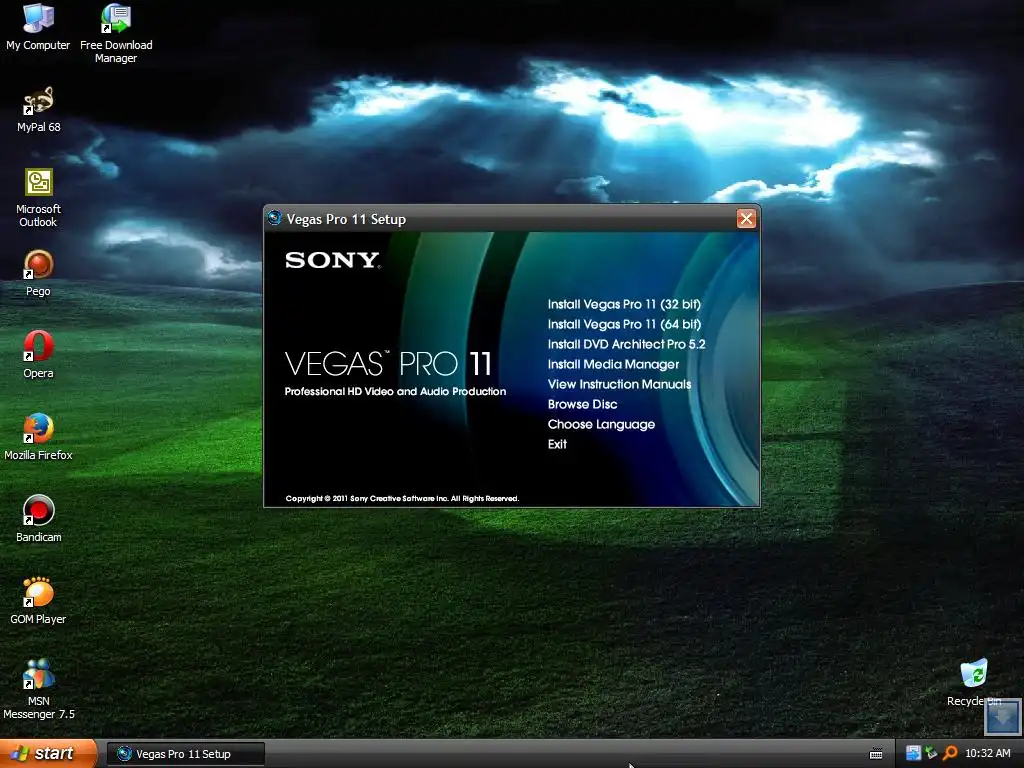
Task: Open View Instruction Manuals
Action: [619, 384]
